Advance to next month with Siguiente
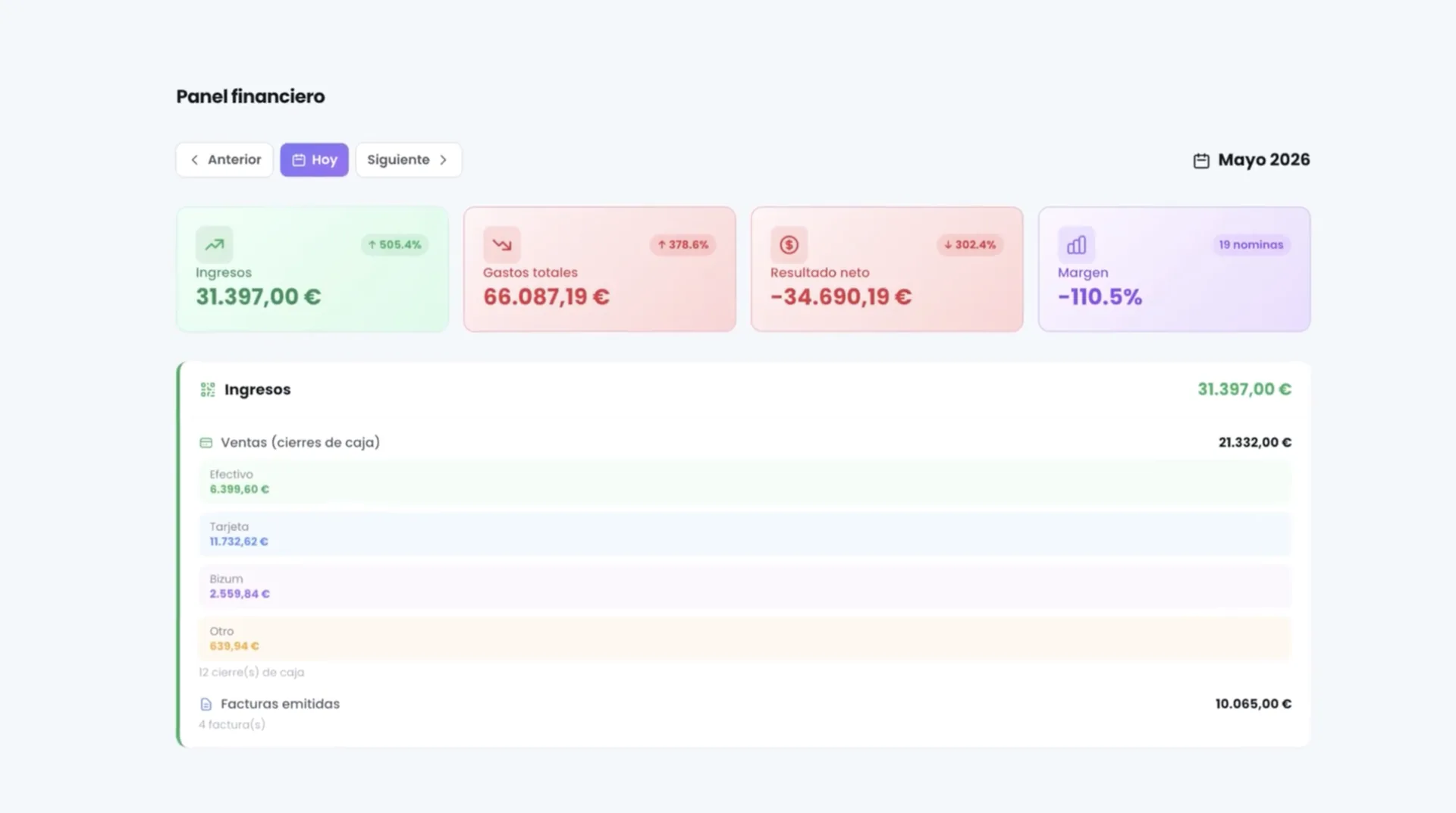The height and width of the screenshot is (813, 1456). coord(408,159)
